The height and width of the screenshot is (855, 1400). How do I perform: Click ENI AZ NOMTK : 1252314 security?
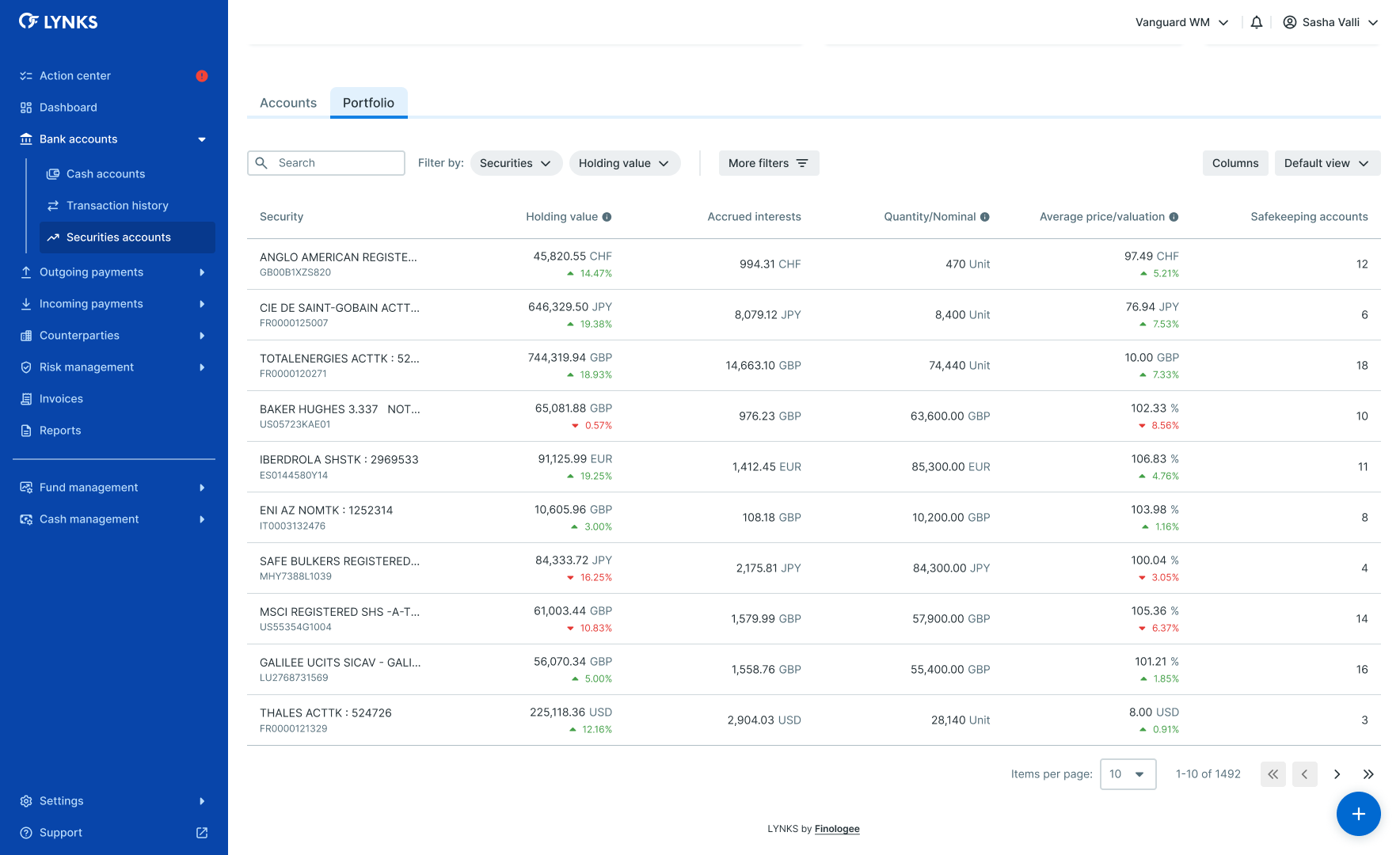click(x=326, y=511)
